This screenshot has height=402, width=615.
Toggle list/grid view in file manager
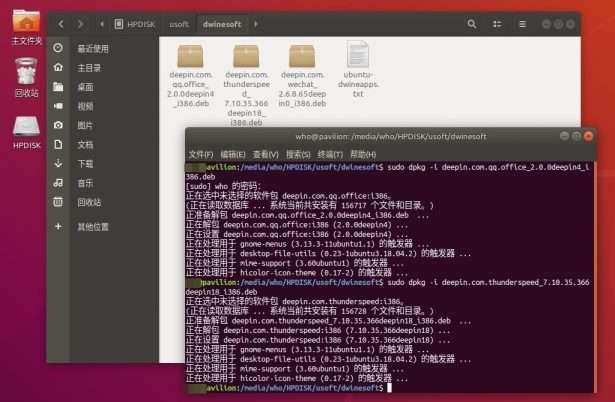497,24
